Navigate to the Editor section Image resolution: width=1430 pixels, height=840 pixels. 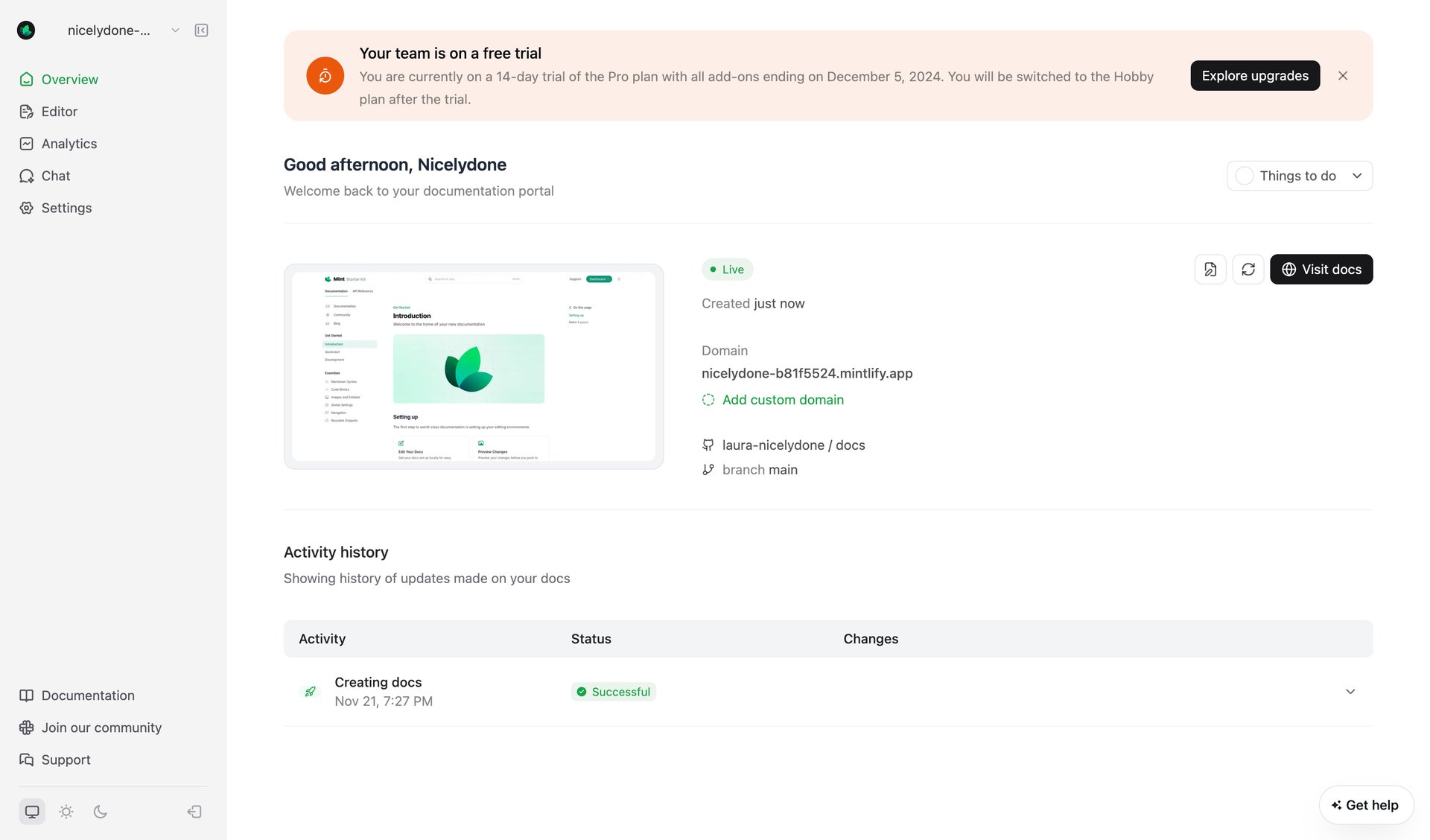point(60,111)
